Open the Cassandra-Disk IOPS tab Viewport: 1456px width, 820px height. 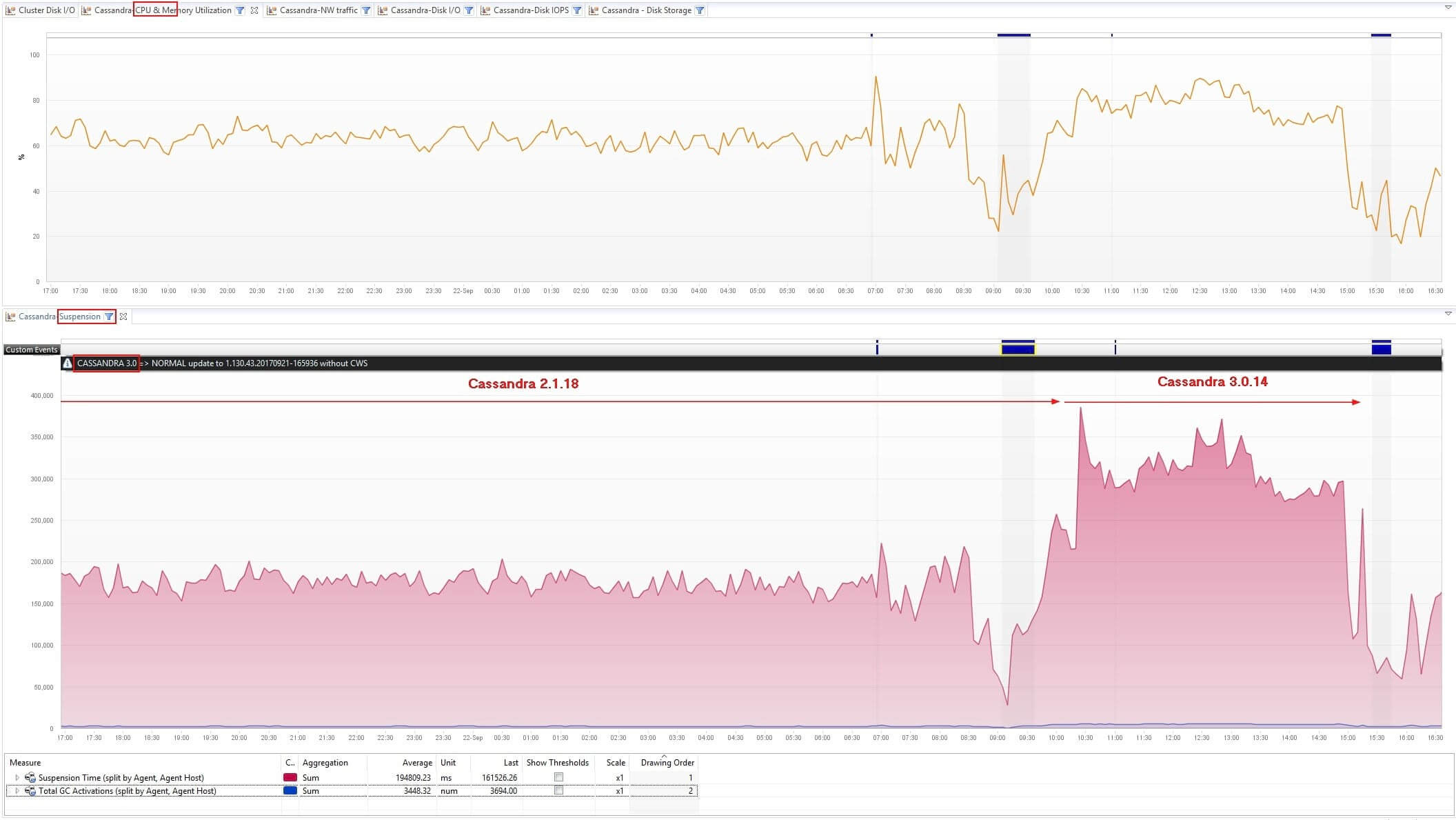(x=531, y=10)
